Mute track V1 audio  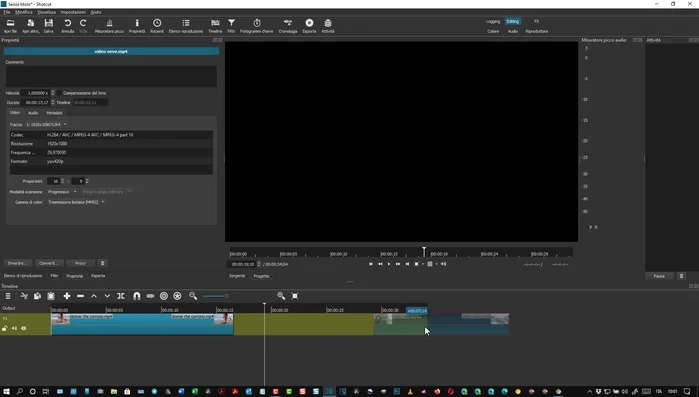(x=14, y=328)
